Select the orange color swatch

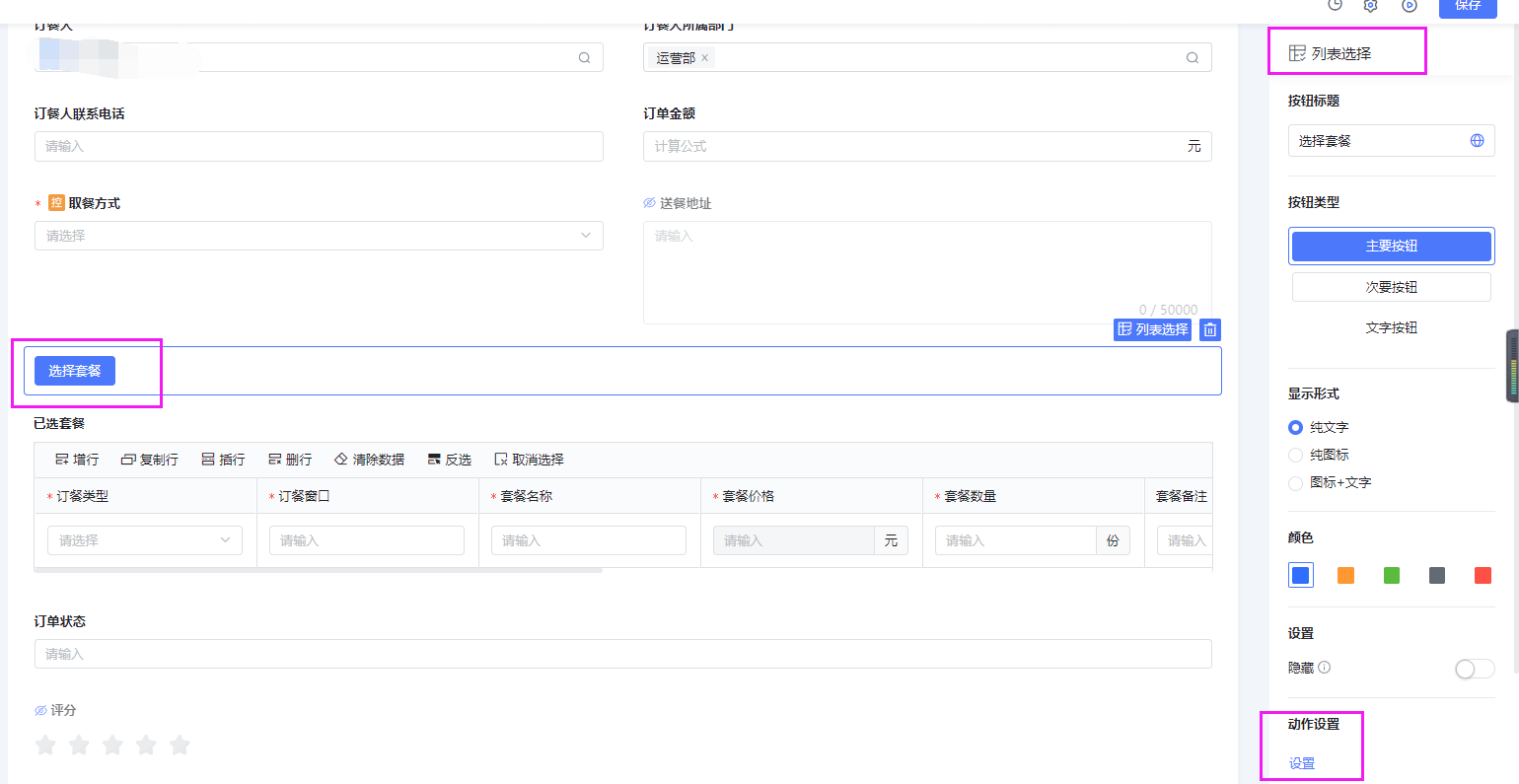click(x=1346, y=575)
